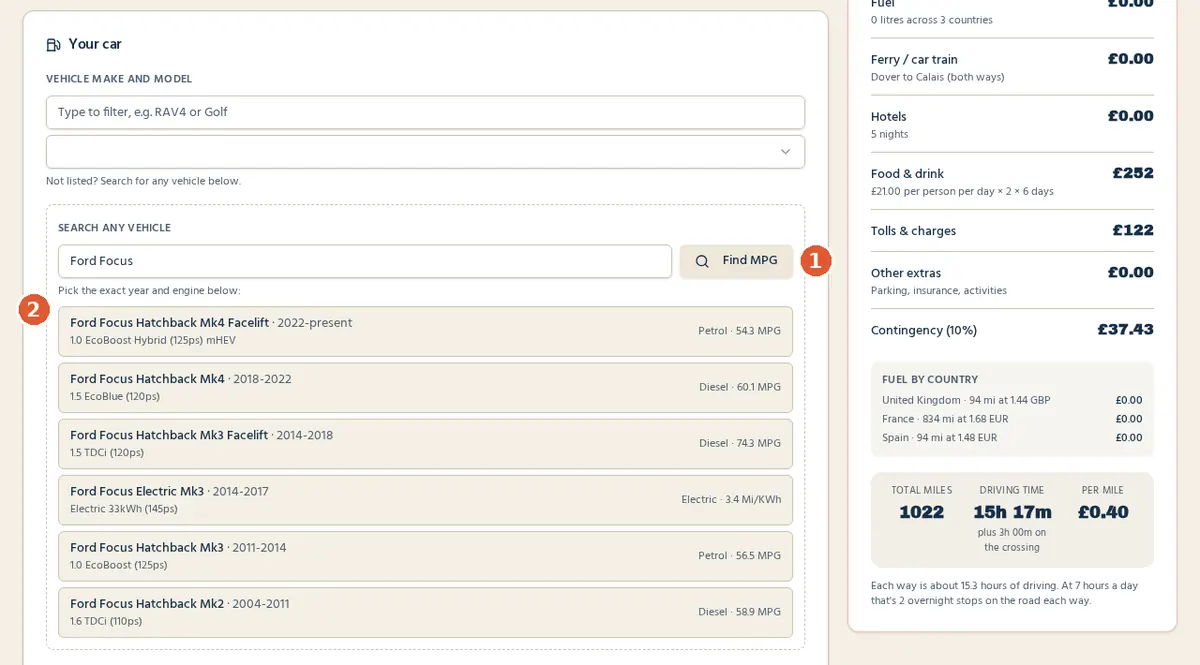Click the fuel pump icon beside Your car
1200x665 pixels.
point(53,45)
